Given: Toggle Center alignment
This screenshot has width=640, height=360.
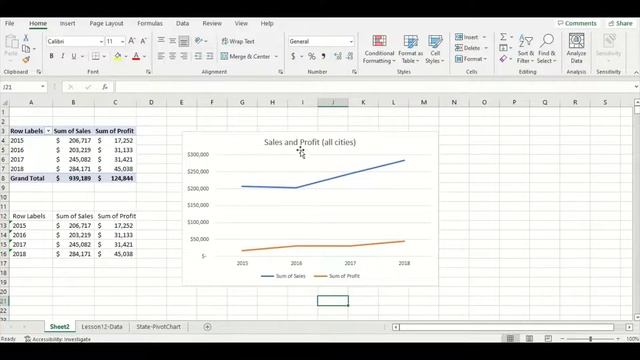Looking at the screenshot, I should 173,56.
